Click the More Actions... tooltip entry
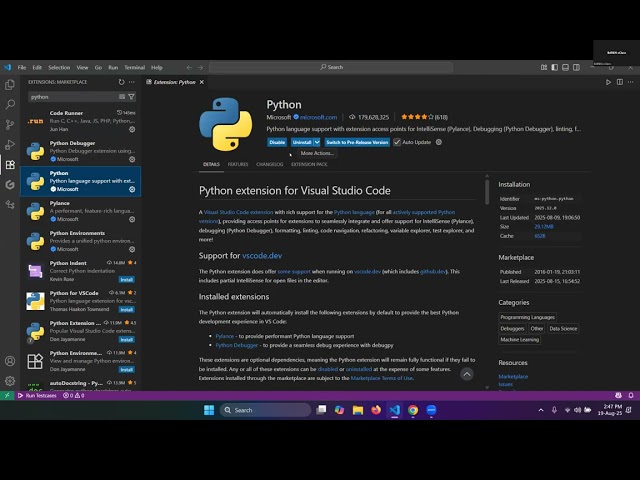 pyautogui.click(x=317, y=153)
